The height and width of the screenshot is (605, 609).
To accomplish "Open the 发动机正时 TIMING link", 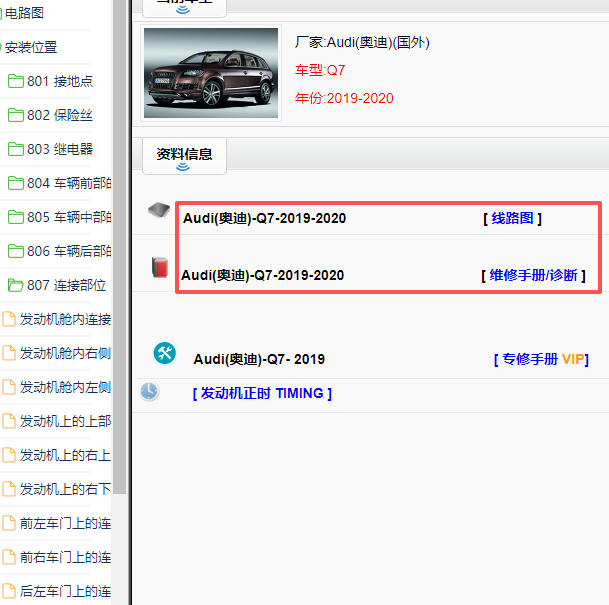I will point(262,393).
